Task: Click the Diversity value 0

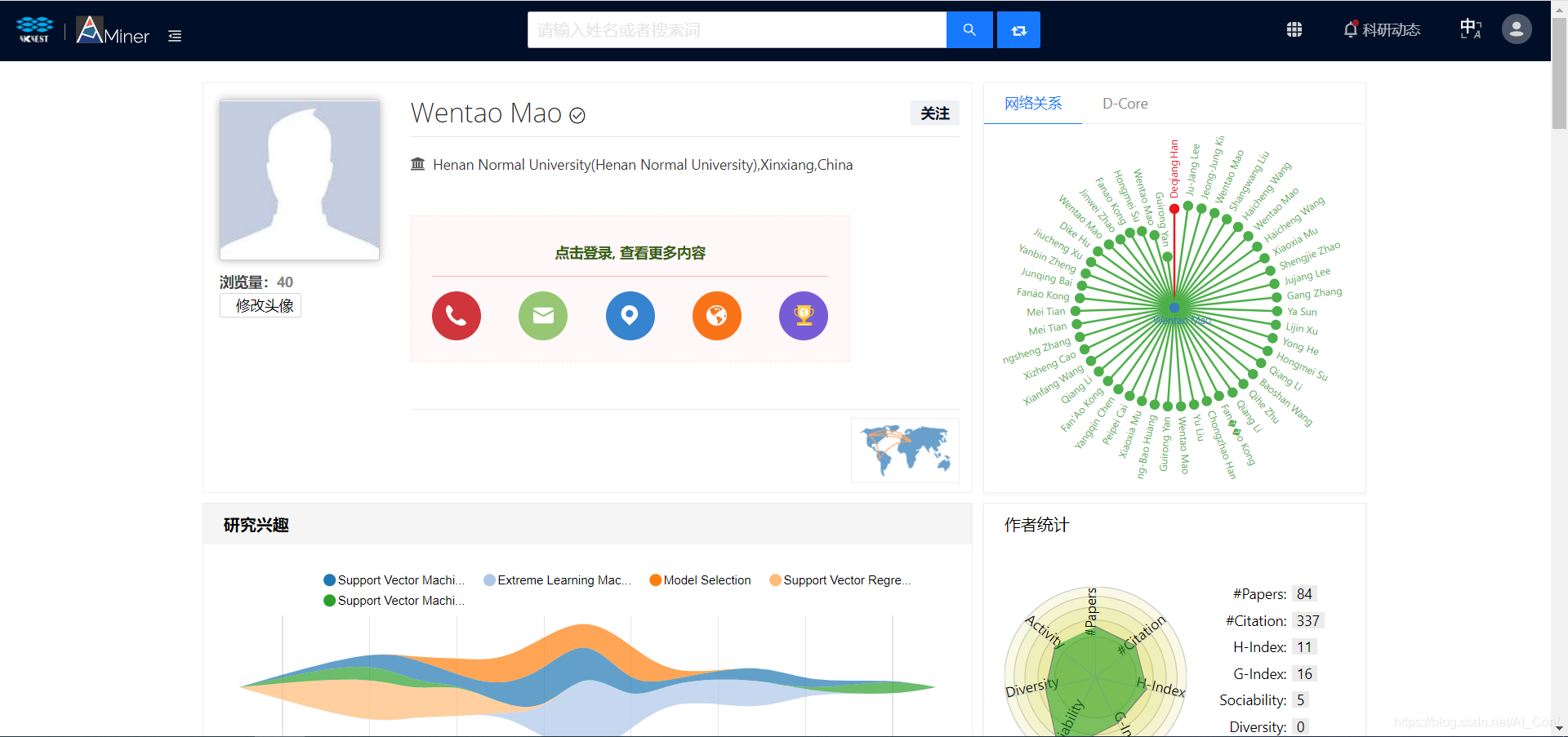Action: tap(1300, 727)
